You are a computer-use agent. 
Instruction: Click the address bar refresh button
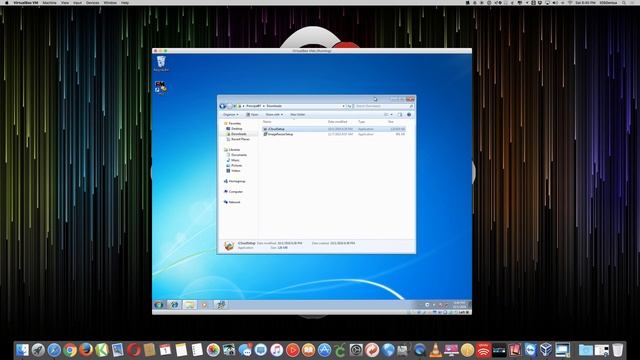pyautogui.click(x=349, y=106)
